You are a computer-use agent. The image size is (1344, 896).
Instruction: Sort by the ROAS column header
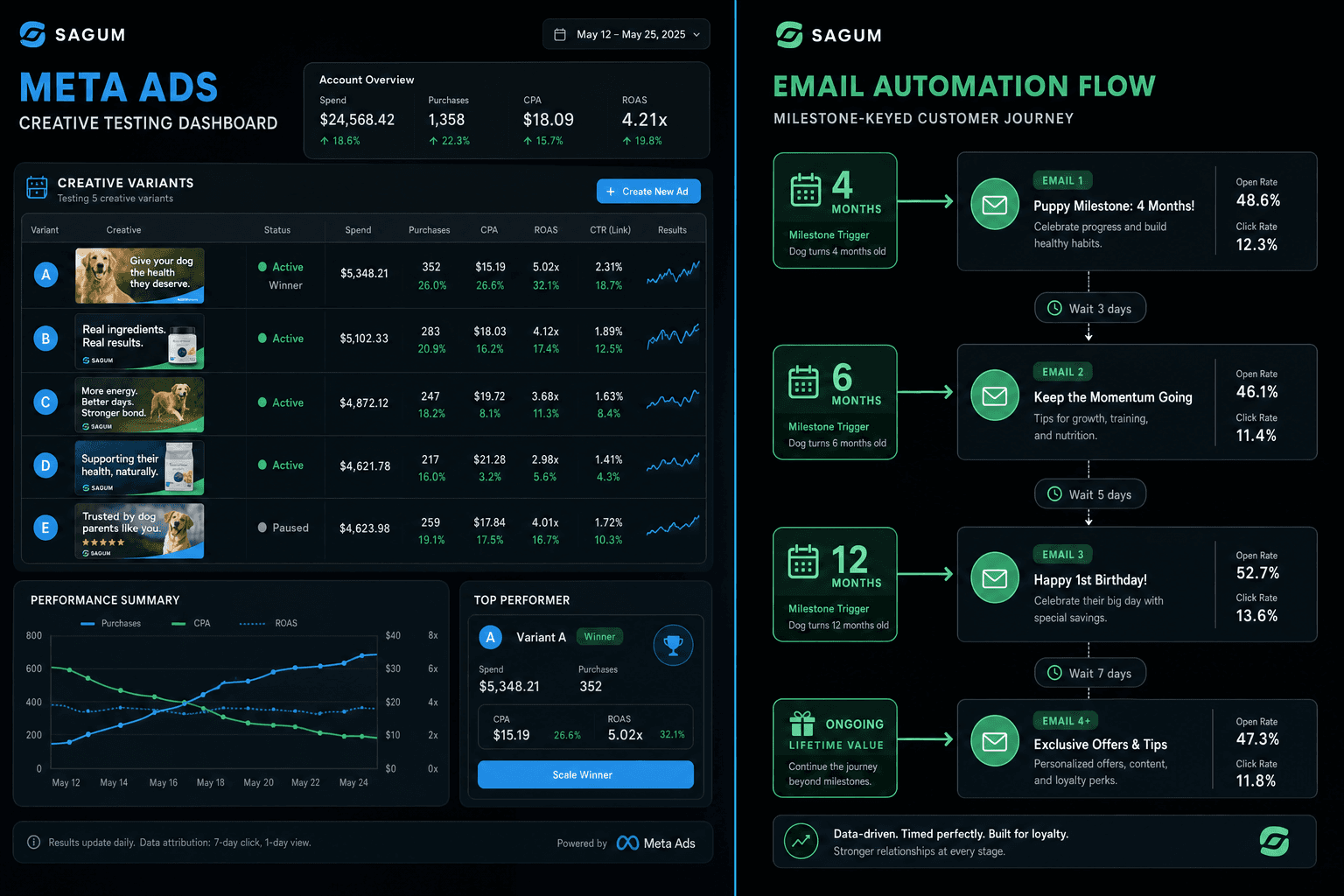tap(546, 230)
